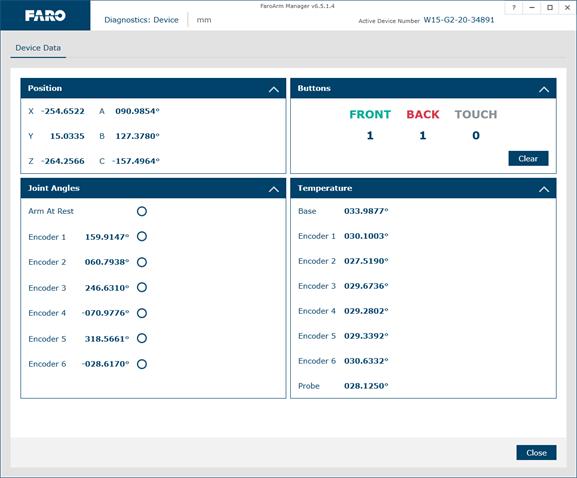577x478 pixels.
Task: Click the FRONT button indicator
Action: tap(370, 114)
